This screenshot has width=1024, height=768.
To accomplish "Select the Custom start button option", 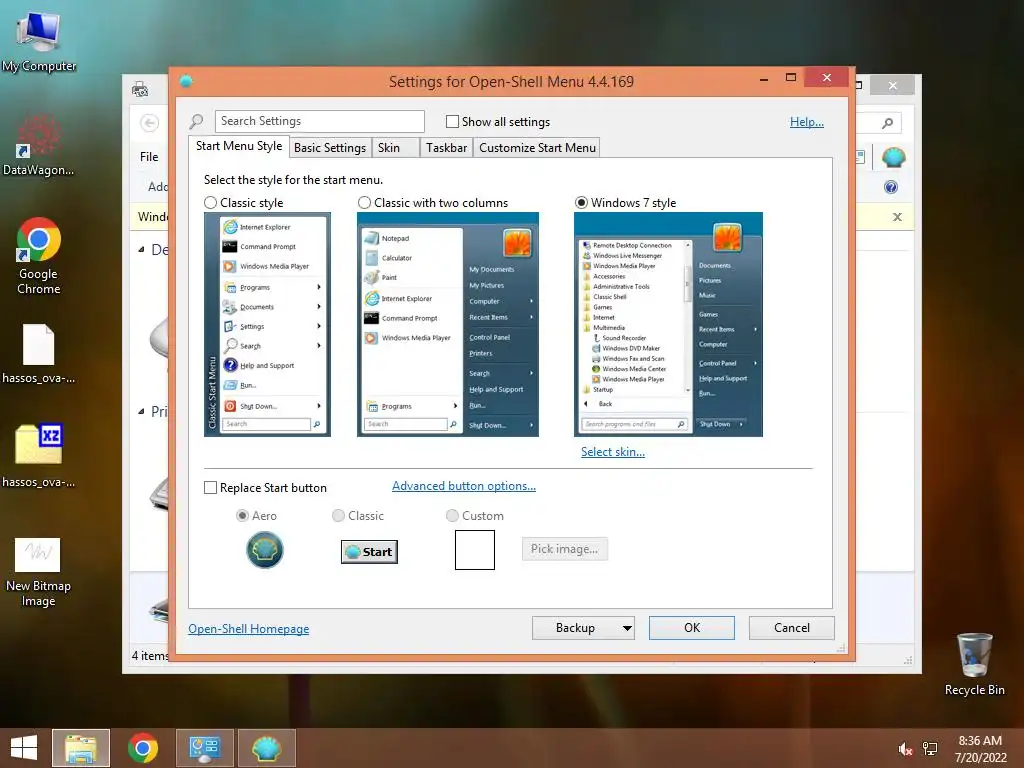I will tap(452, 516).
